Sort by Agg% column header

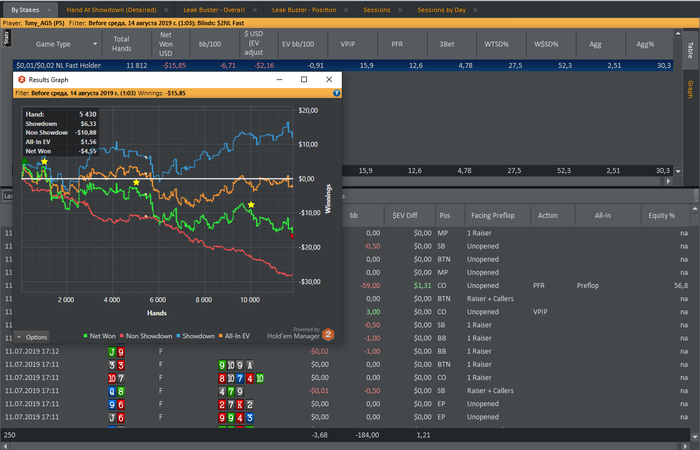[x=645, y=44]
